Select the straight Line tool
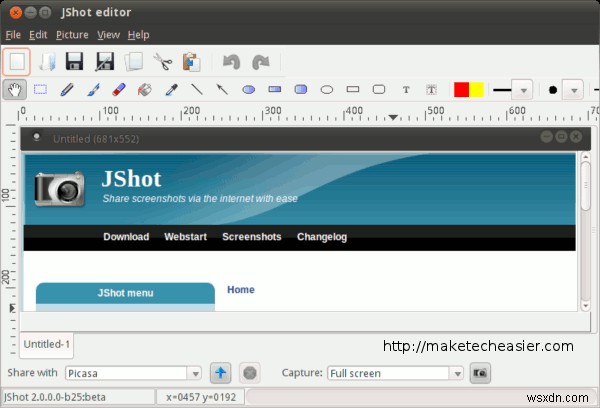Image resolution: width=600 pixels, height=408 pixels. coord(197,90)
